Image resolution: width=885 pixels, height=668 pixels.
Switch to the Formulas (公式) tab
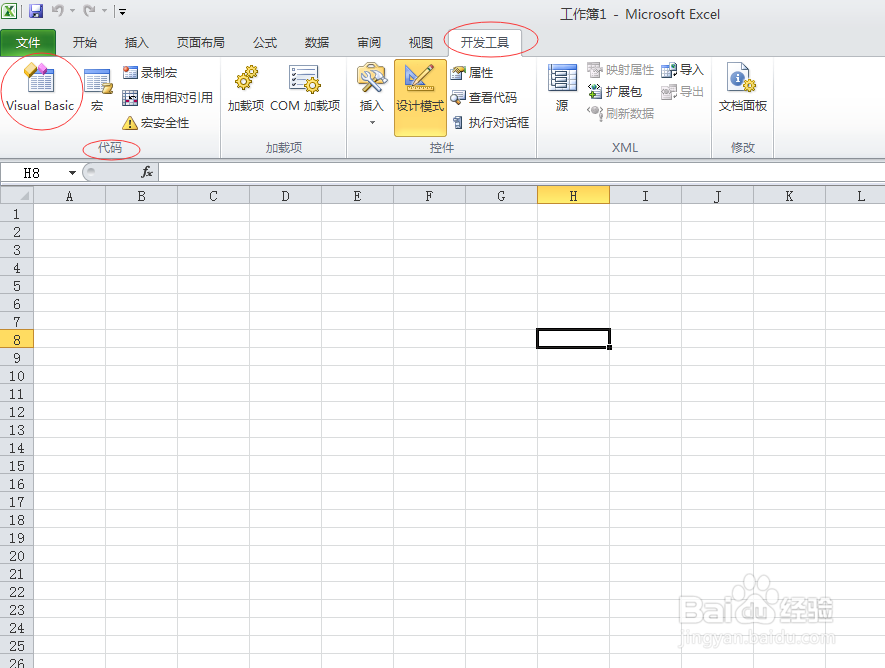coord(265,42)
